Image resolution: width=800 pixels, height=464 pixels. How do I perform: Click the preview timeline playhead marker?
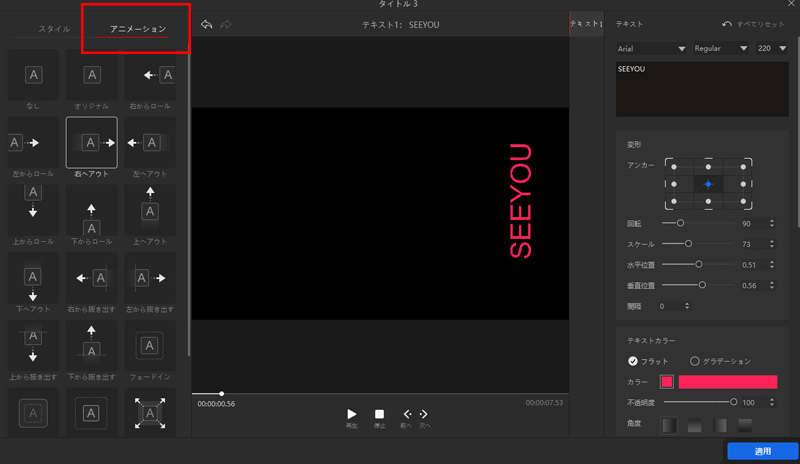click(221, 394)
